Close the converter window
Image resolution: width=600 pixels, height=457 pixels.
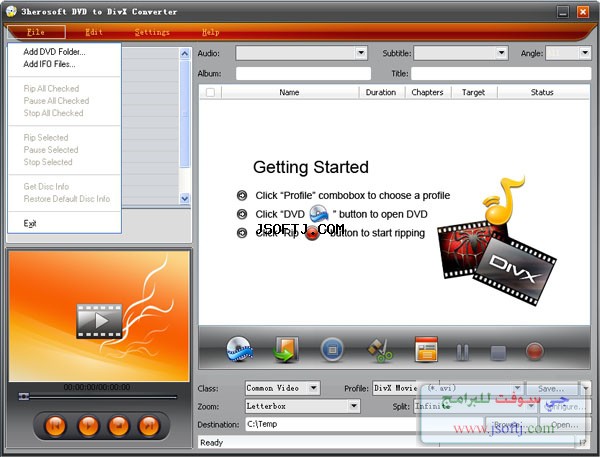[x=583, y=12]
